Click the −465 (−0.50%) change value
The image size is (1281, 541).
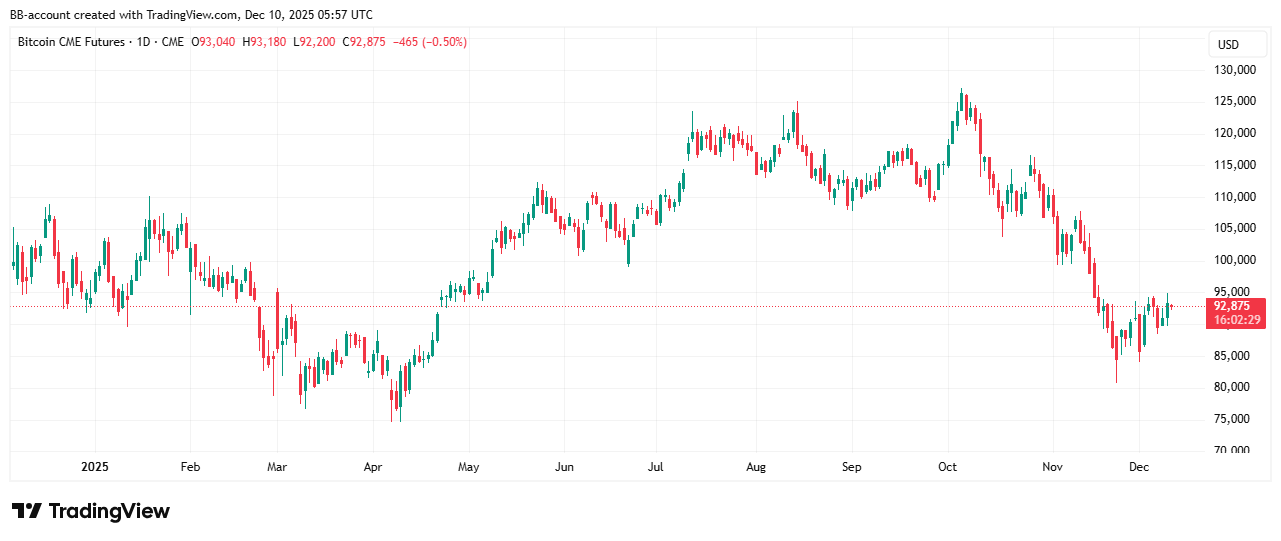[x=430, y=42]
